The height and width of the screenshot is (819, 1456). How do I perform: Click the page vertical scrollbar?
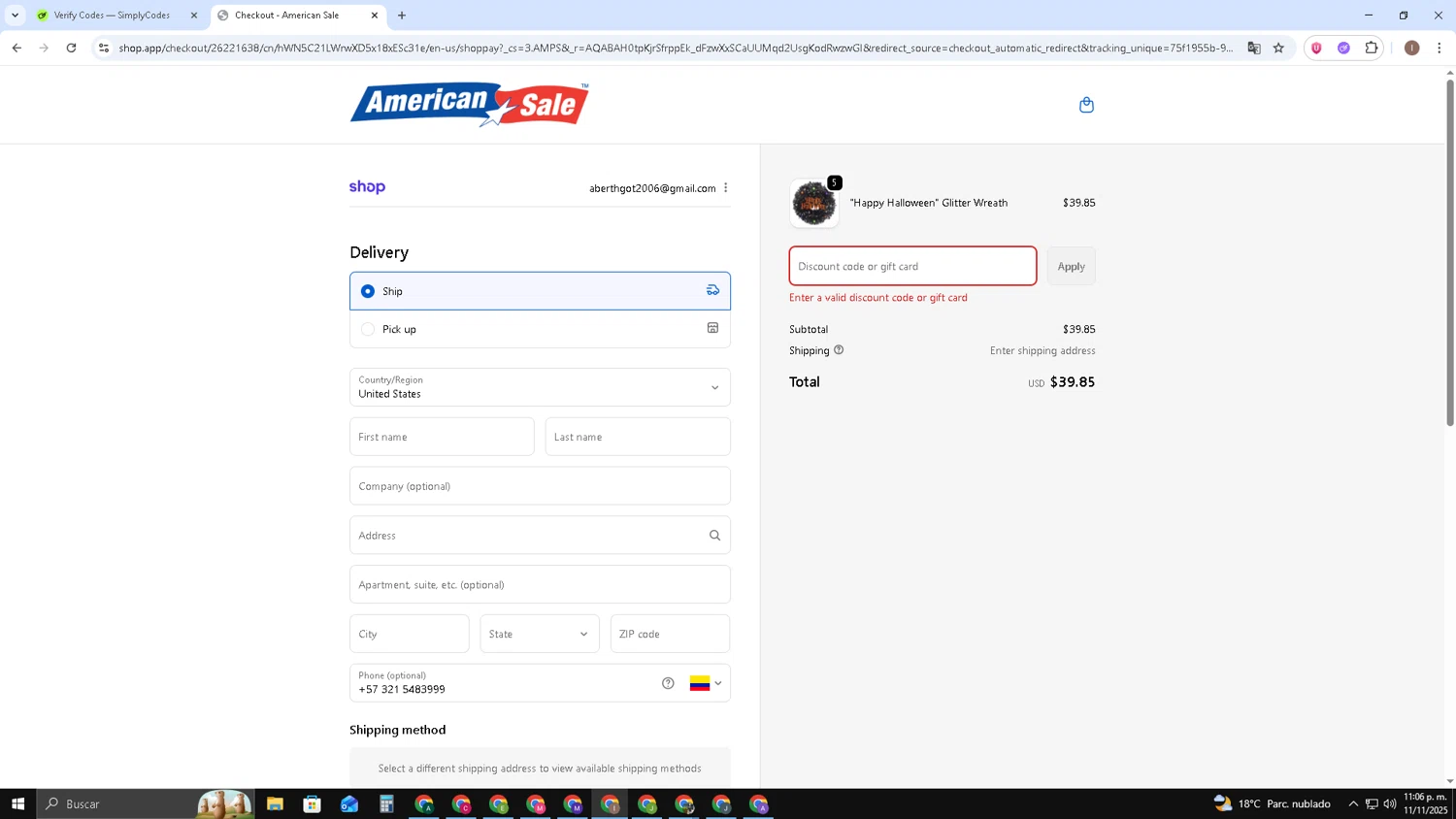point(1450,252)
